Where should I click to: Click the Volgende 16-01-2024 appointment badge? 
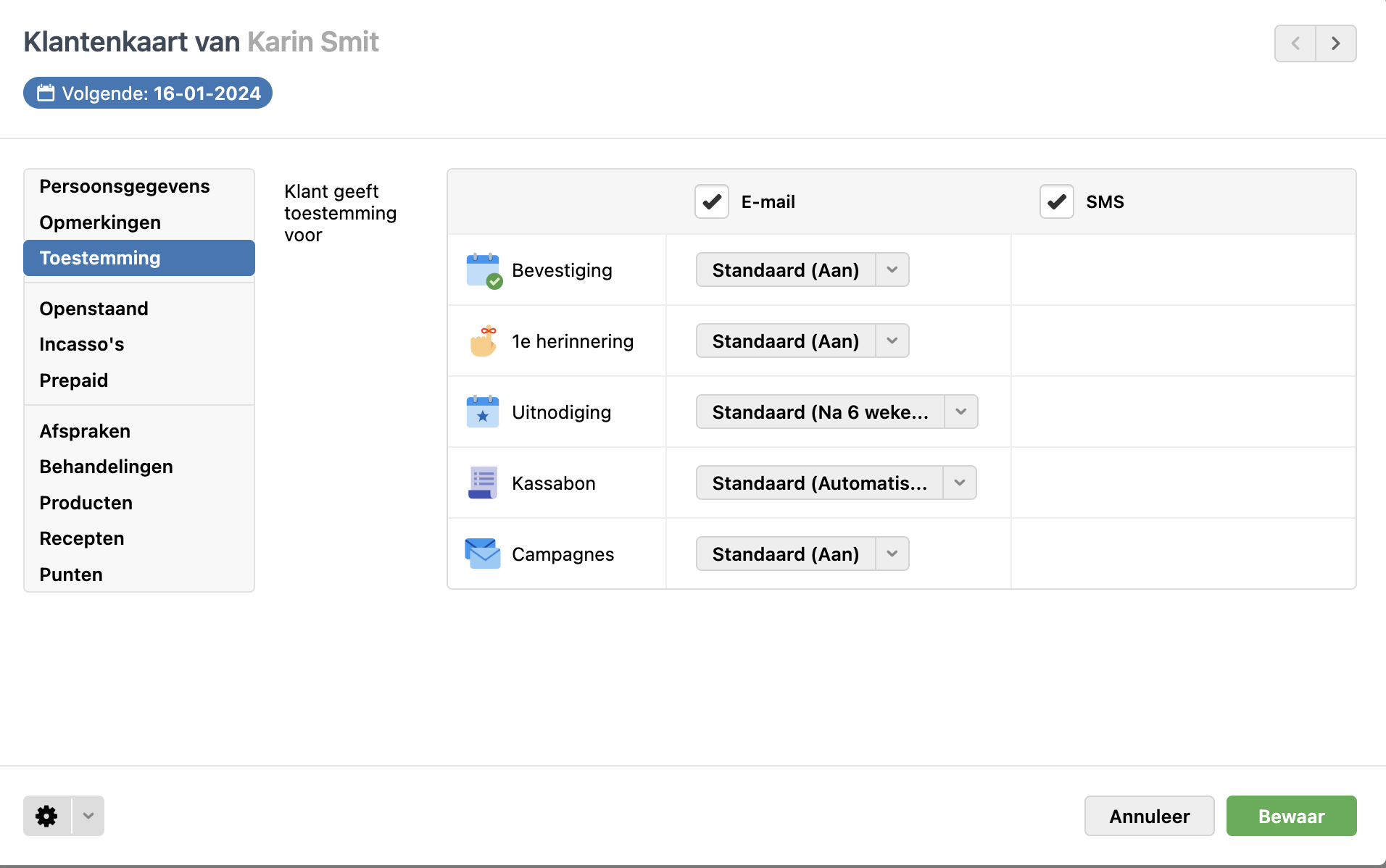[x=148, y=93]
